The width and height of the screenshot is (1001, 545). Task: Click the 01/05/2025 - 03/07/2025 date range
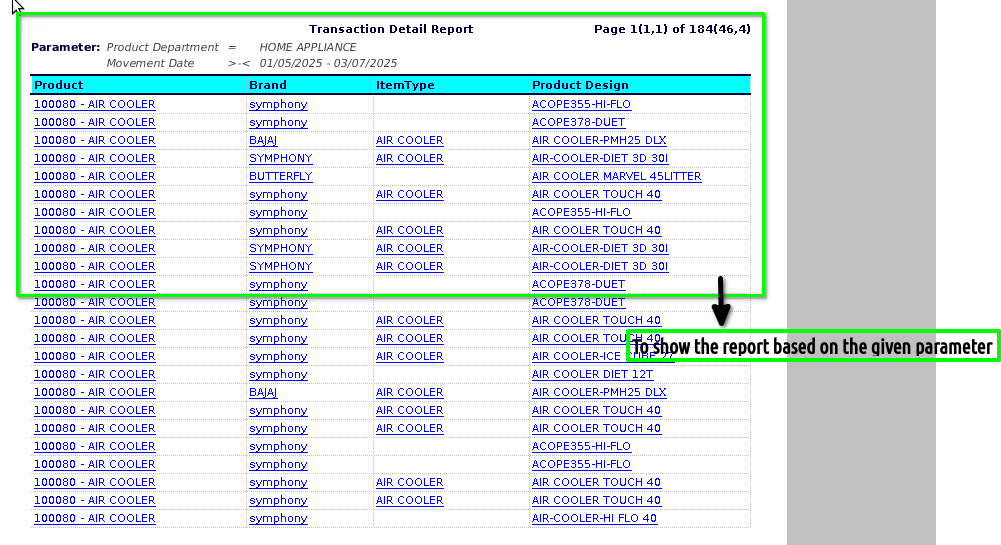(x=328, y=63)
